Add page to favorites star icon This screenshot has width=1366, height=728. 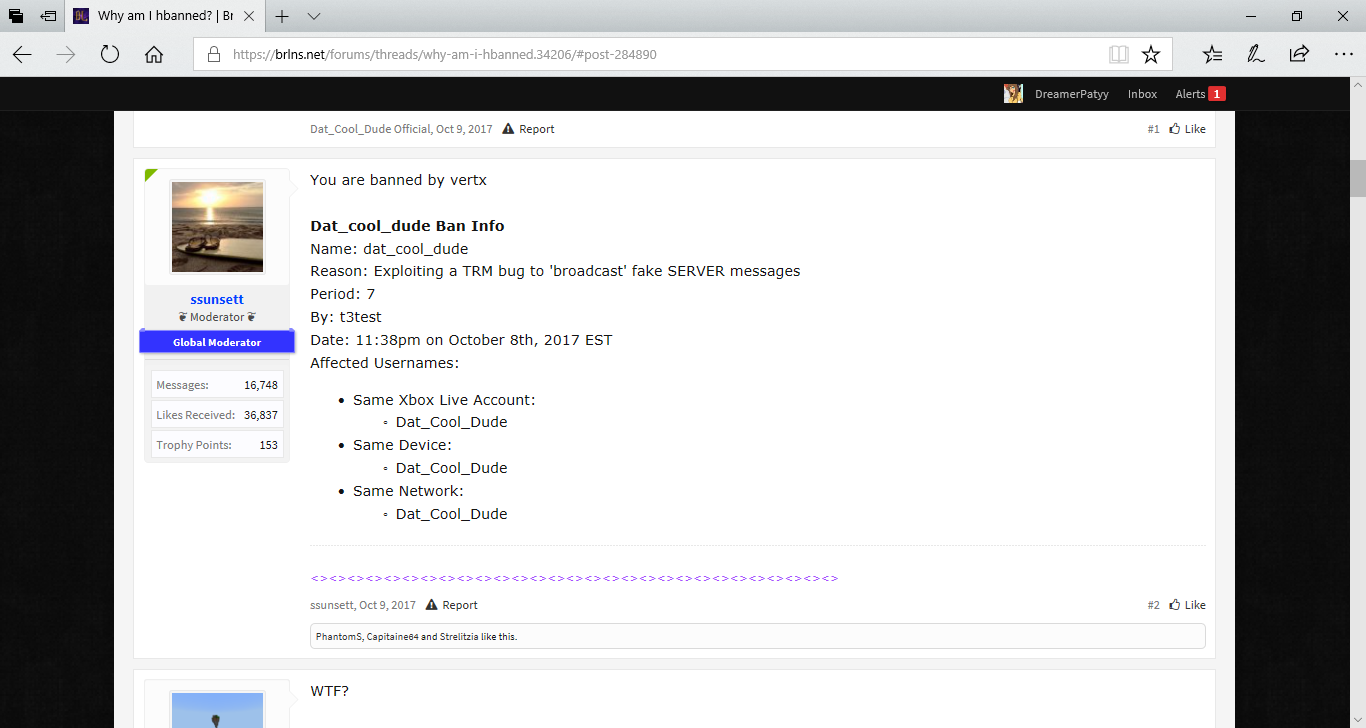click(1151, 54)
